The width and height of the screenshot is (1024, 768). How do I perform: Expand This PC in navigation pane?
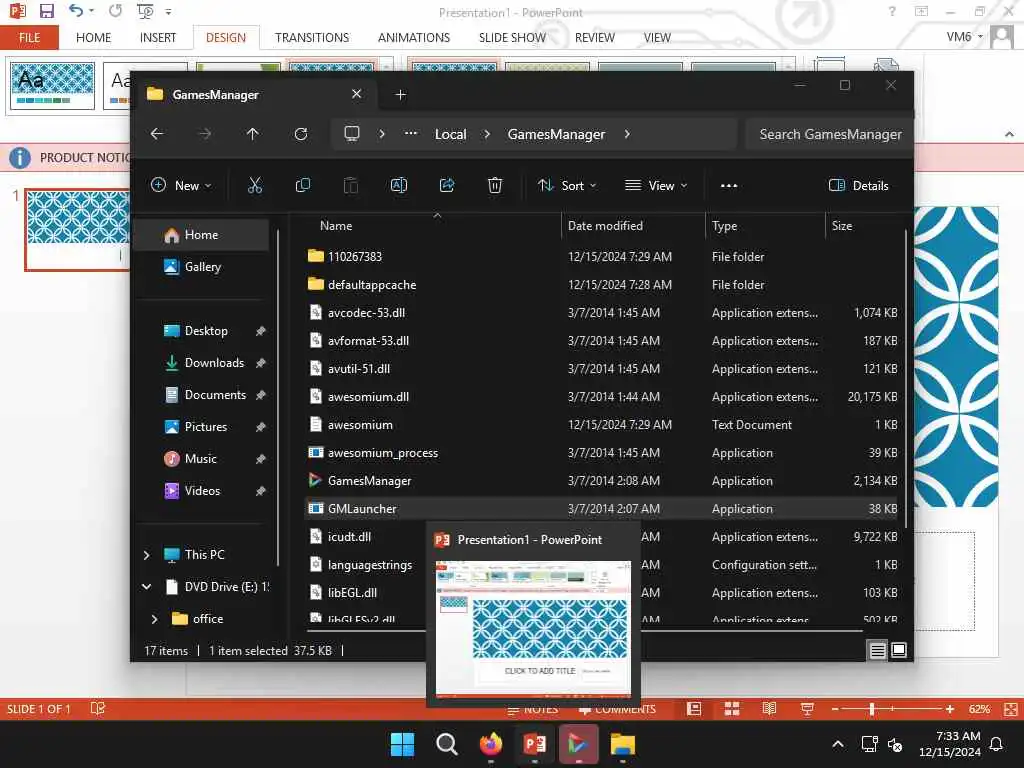point(146,555)
